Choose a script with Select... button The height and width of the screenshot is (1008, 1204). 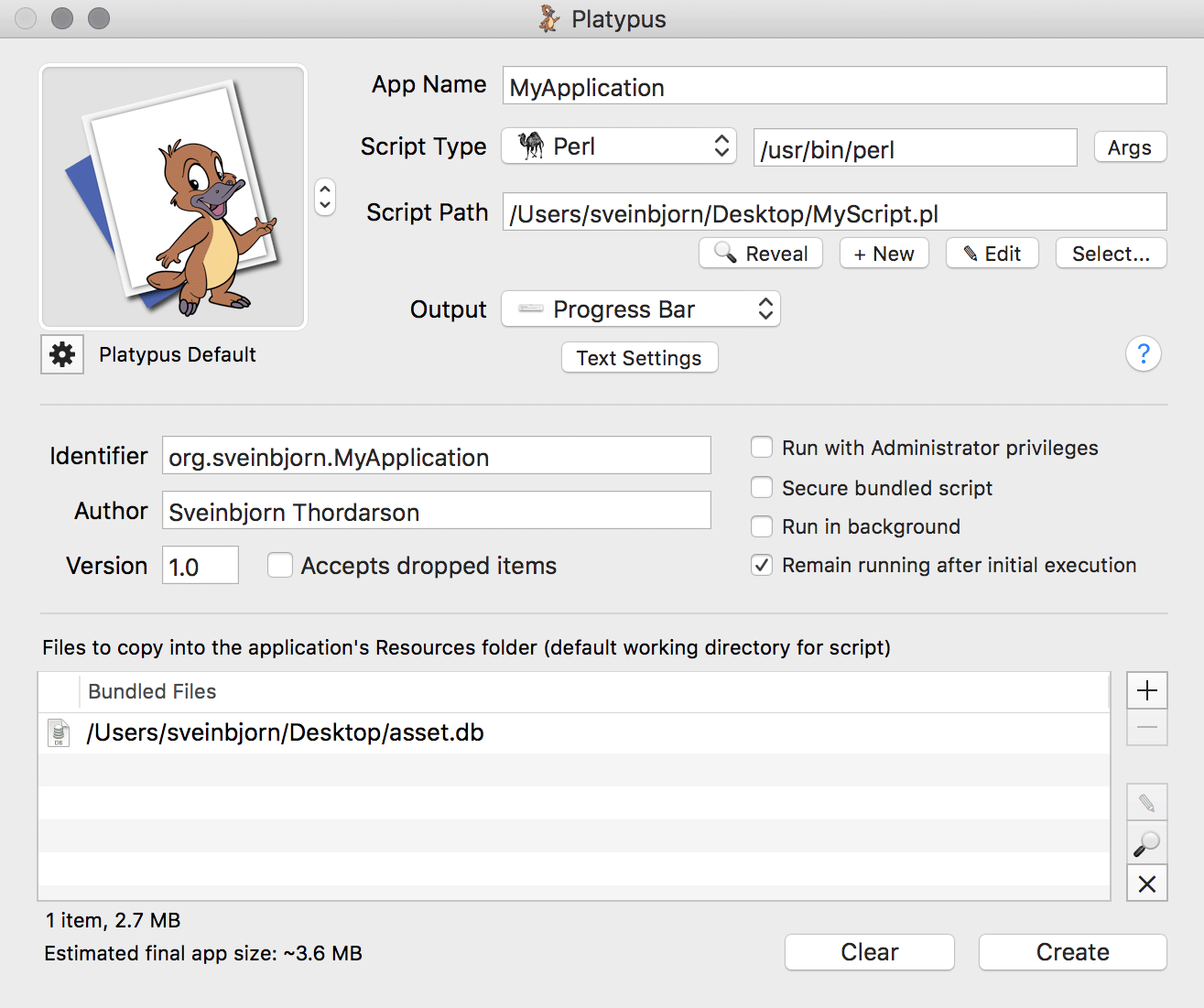pos(1111,254)
